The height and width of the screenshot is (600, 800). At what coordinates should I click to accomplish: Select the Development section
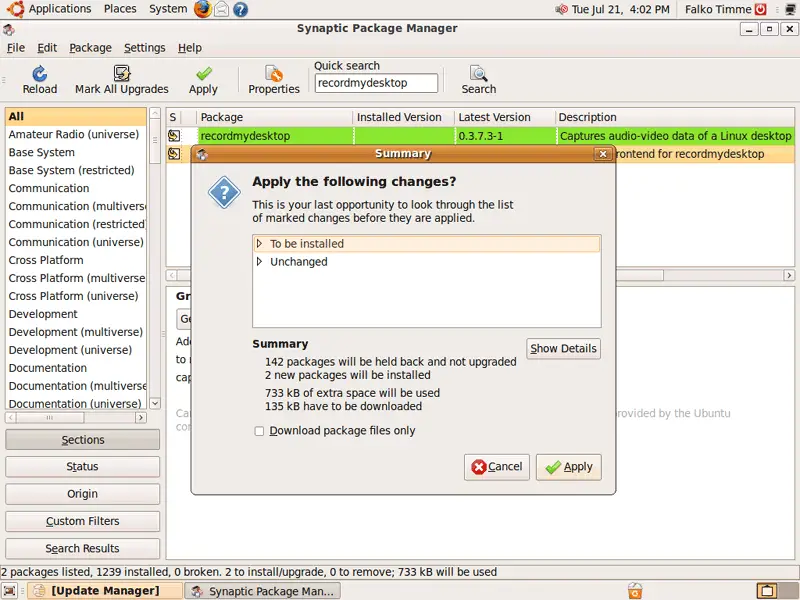pos(76,314)
